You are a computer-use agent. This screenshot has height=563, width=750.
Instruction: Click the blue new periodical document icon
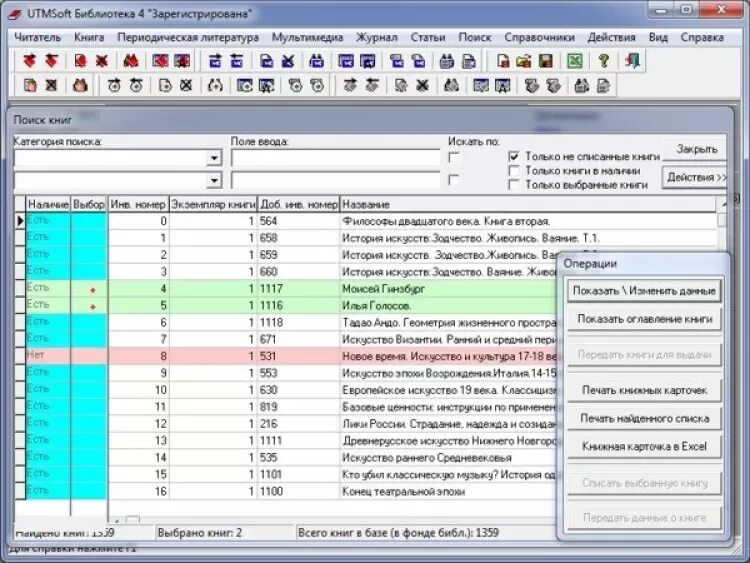point(266,61)
